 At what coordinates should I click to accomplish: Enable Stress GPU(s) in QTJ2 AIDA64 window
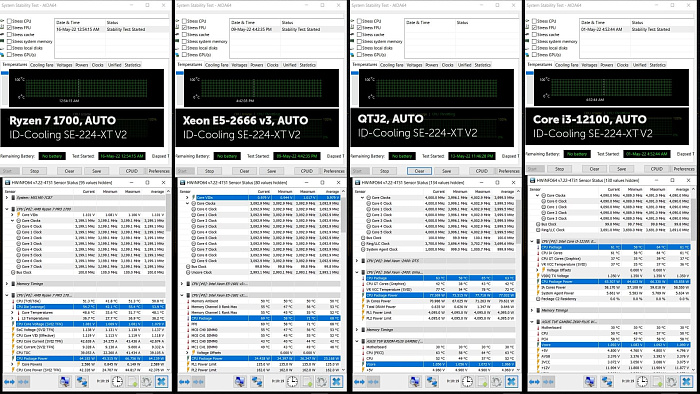(359, 54)
